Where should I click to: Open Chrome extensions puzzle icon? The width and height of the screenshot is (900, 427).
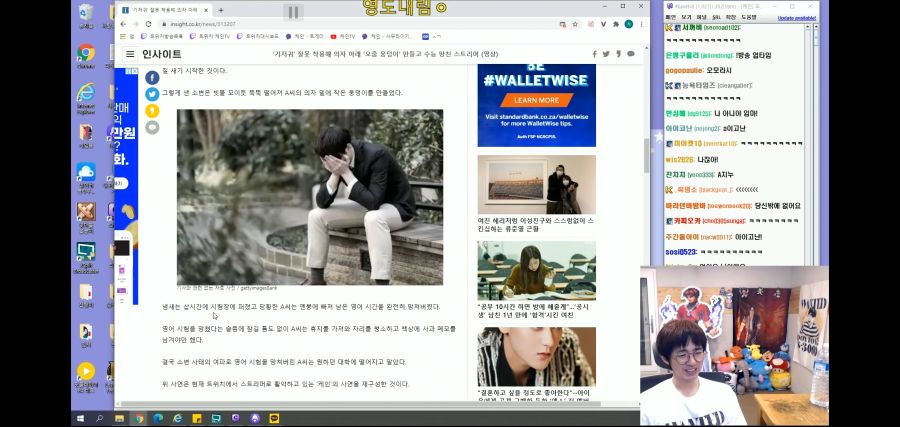[x=616, y=24]
